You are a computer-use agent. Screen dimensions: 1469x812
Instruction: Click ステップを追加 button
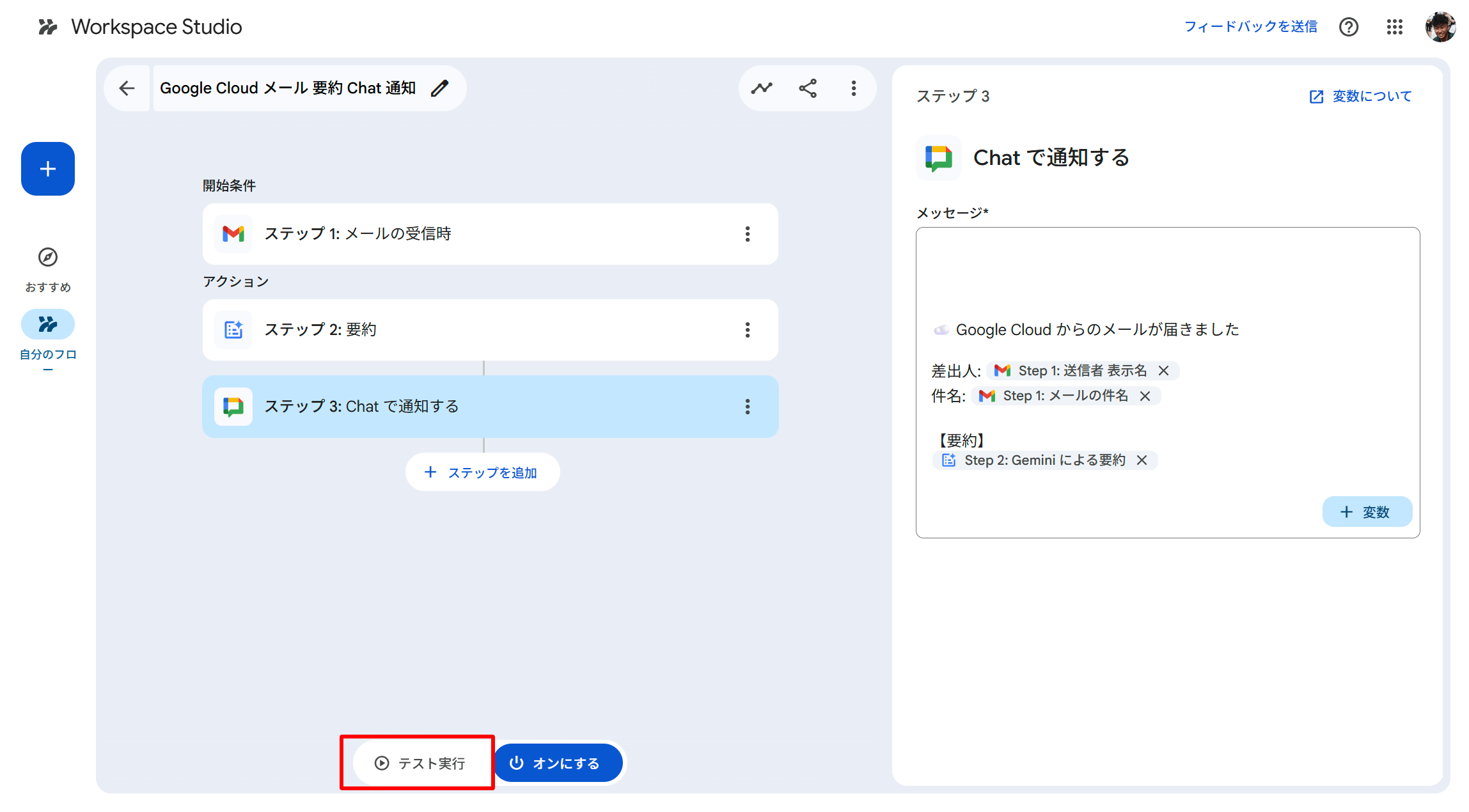pos(483,472)
